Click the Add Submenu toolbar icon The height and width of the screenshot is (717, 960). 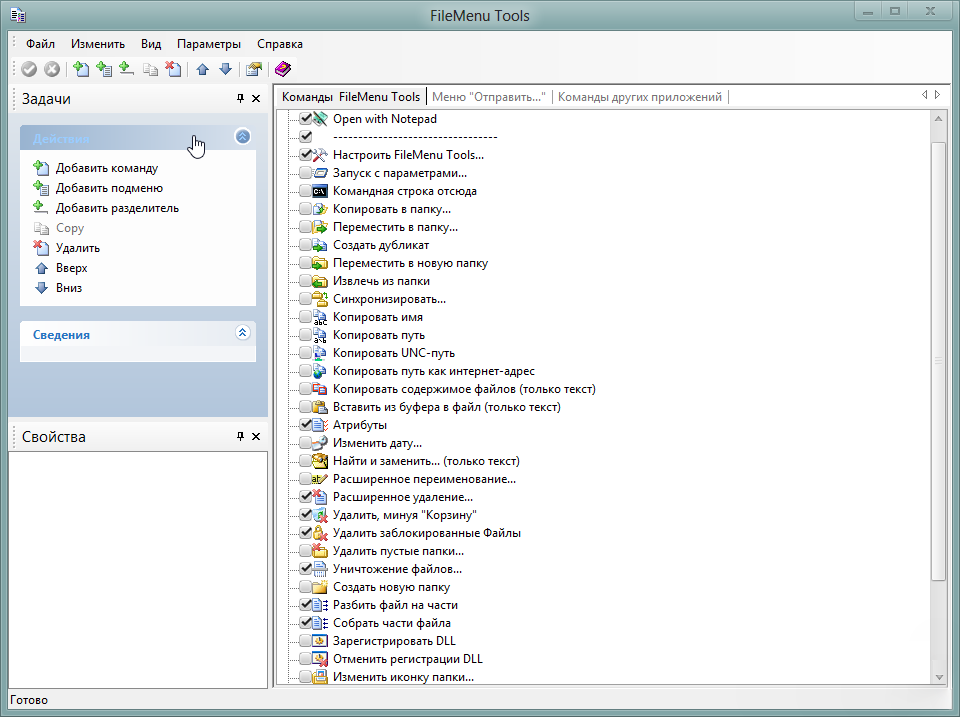click(104, 69)
